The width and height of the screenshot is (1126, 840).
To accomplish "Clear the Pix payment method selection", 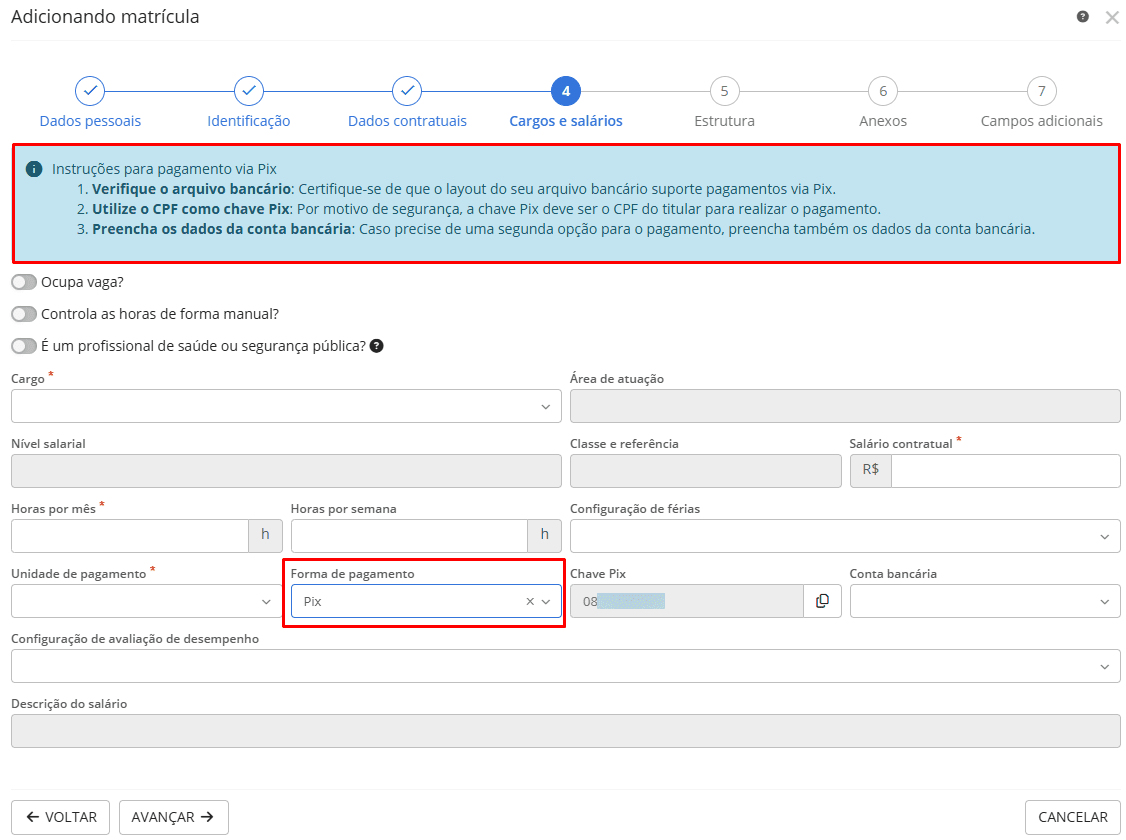I will [x=530, y=602].
